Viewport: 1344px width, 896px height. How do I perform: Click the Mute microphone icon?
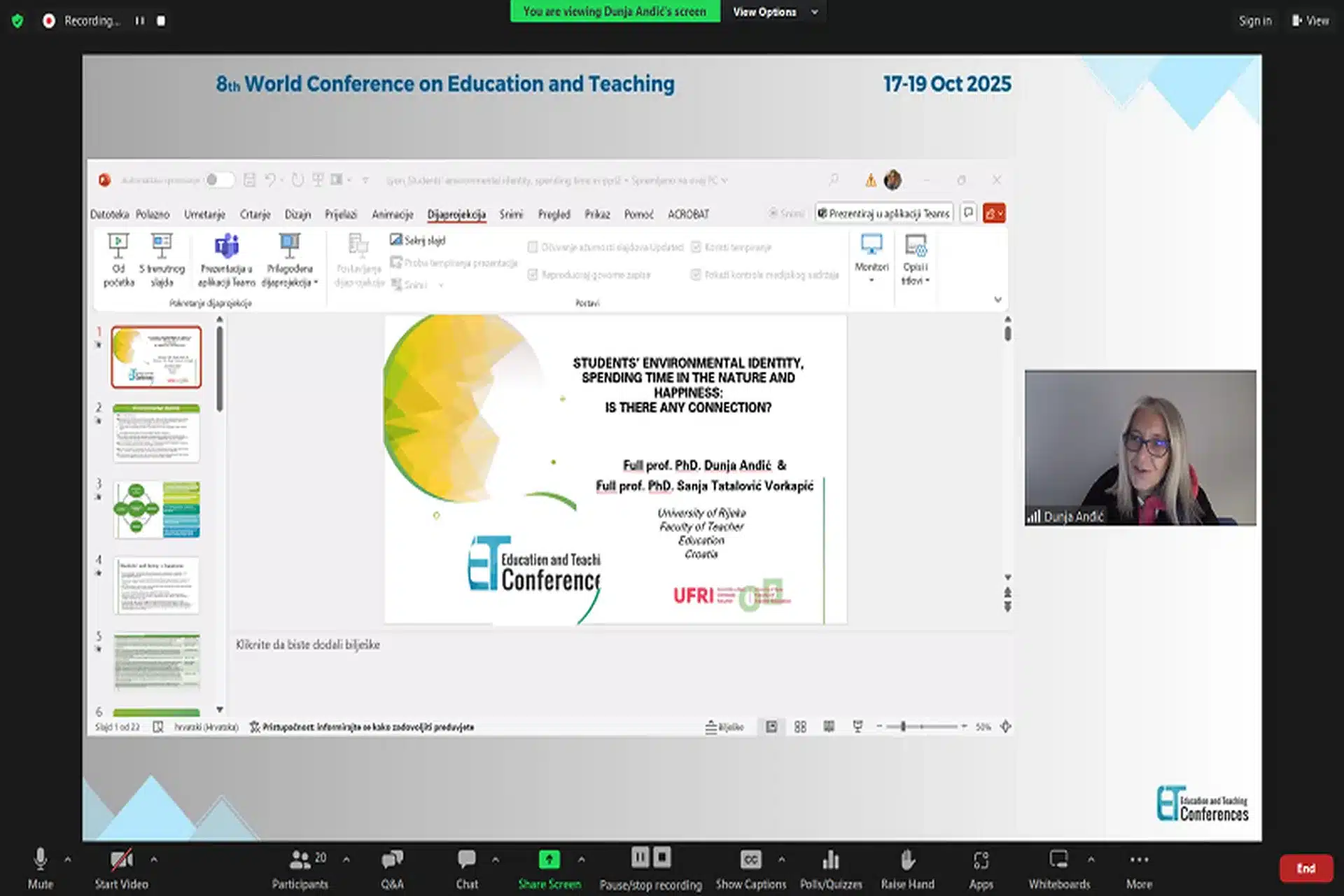point(40,860)
